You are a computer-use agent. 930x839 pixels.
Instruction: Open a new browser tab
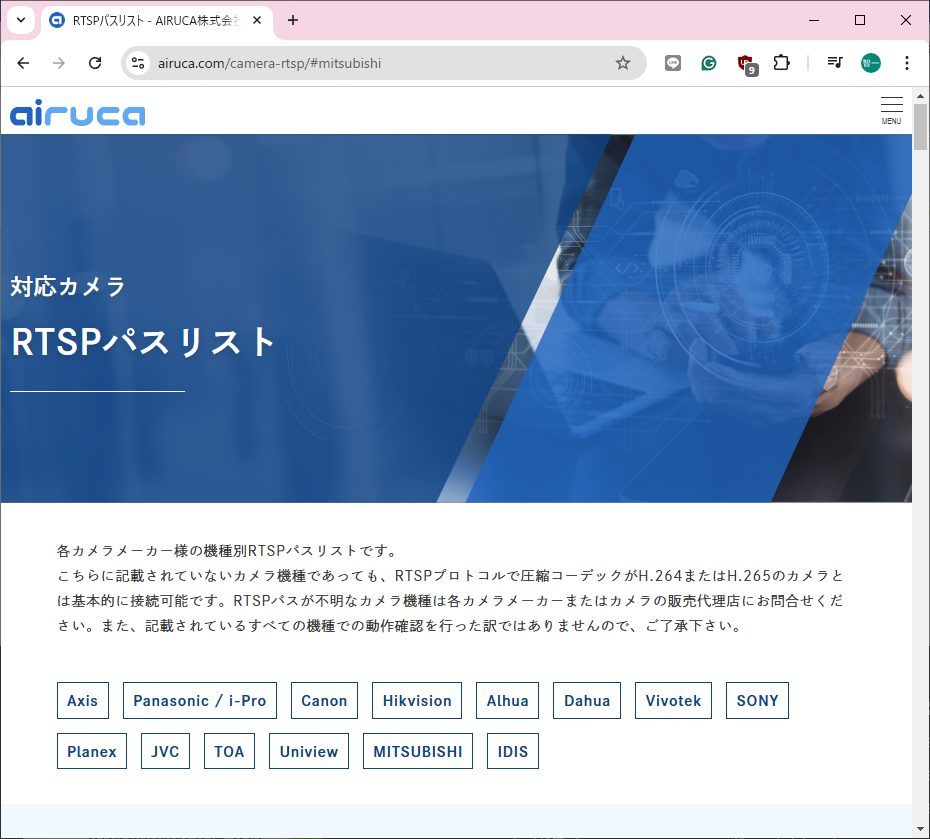coord(293,20)
